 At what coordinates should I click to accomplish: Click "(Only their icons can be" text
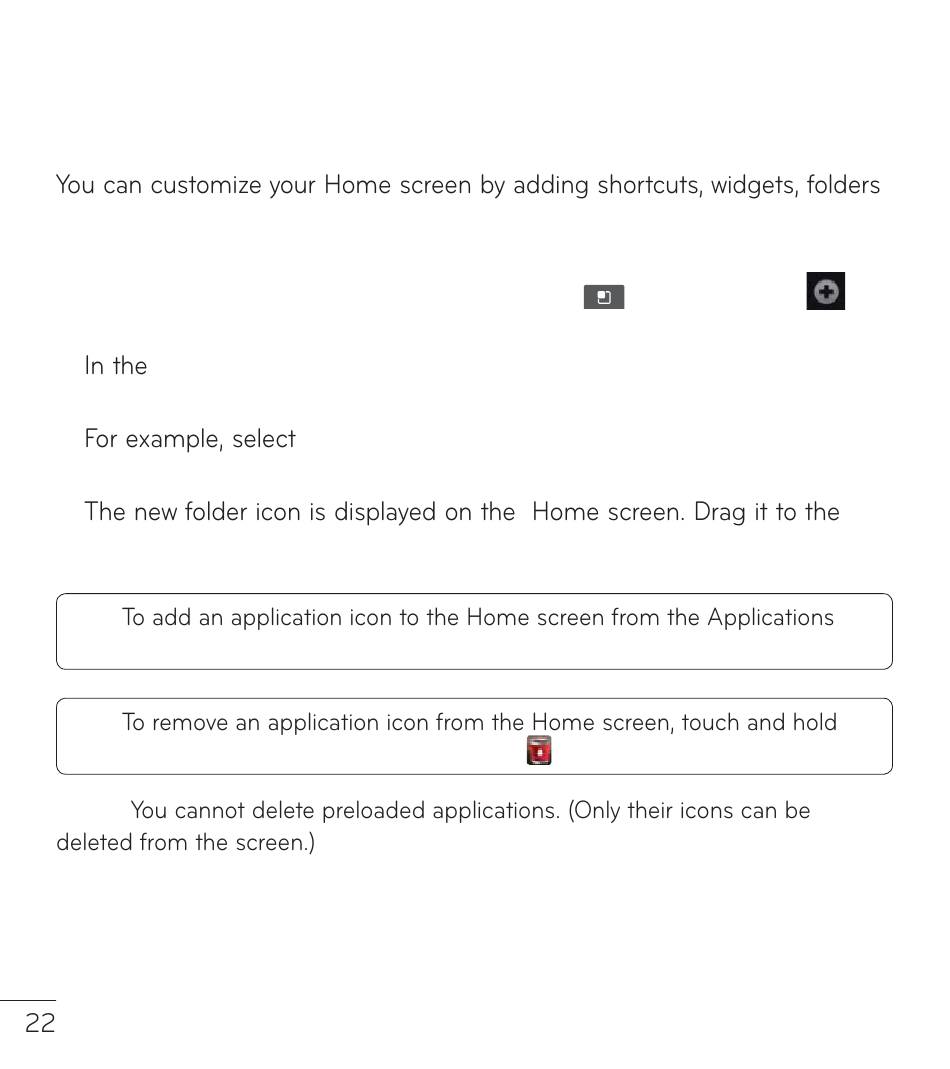[689, 810]
